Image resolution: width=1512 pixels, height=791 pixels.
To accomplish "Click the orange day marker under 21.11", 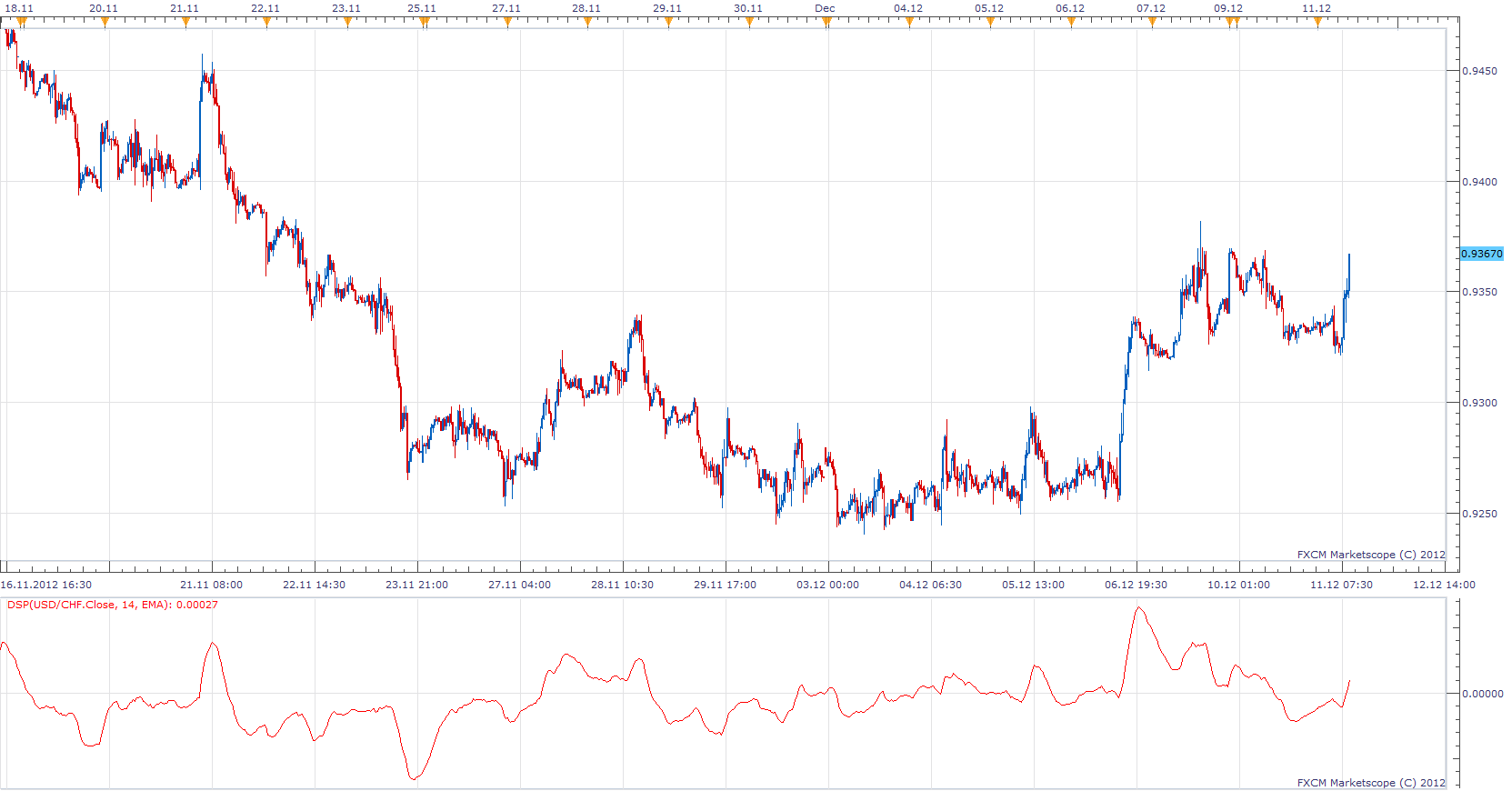I will [x=185, y=22].
